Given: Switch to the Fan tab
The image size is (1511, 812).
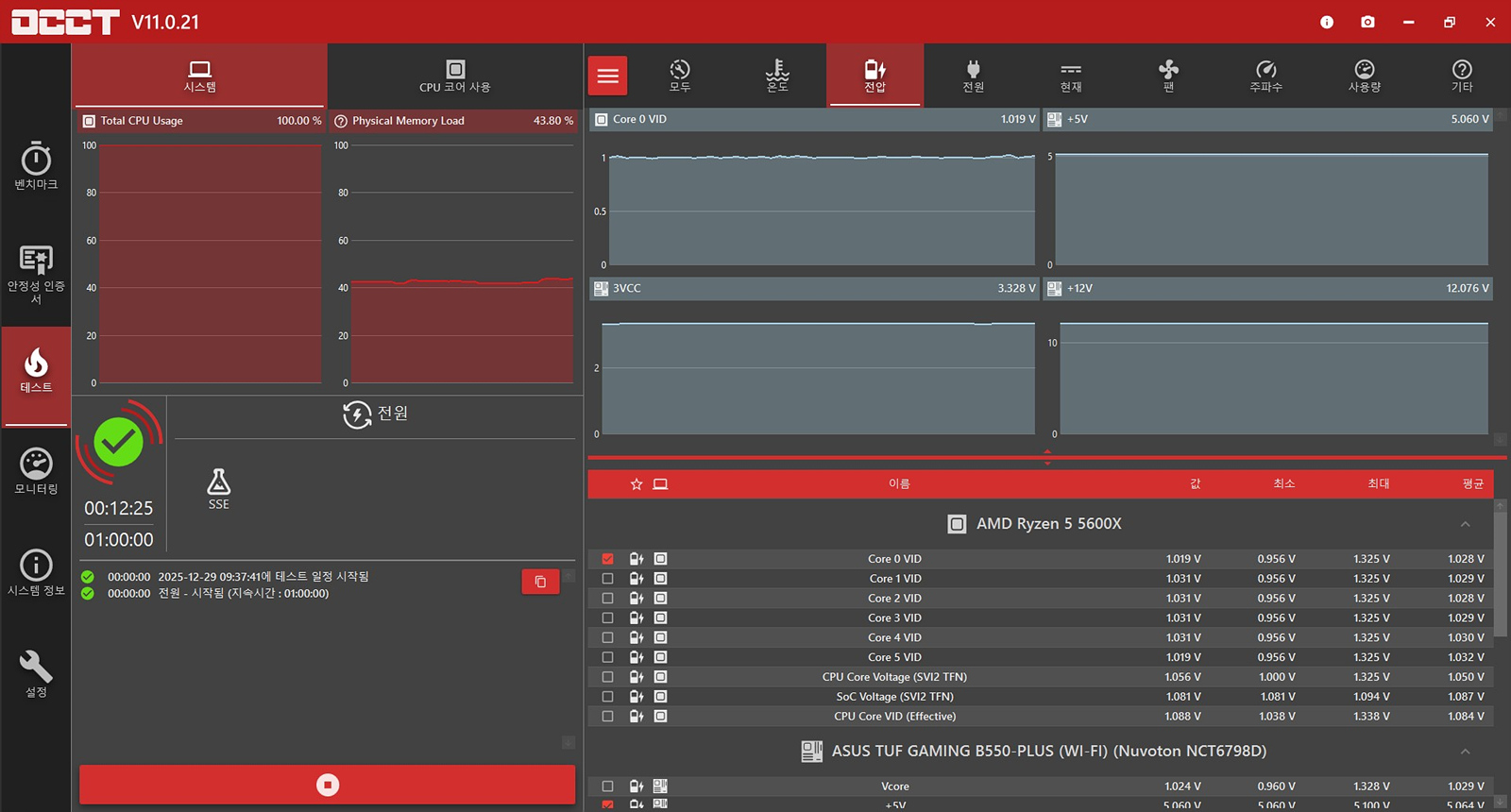Looking at the screenshot, I should click(x=1168, y=76).
